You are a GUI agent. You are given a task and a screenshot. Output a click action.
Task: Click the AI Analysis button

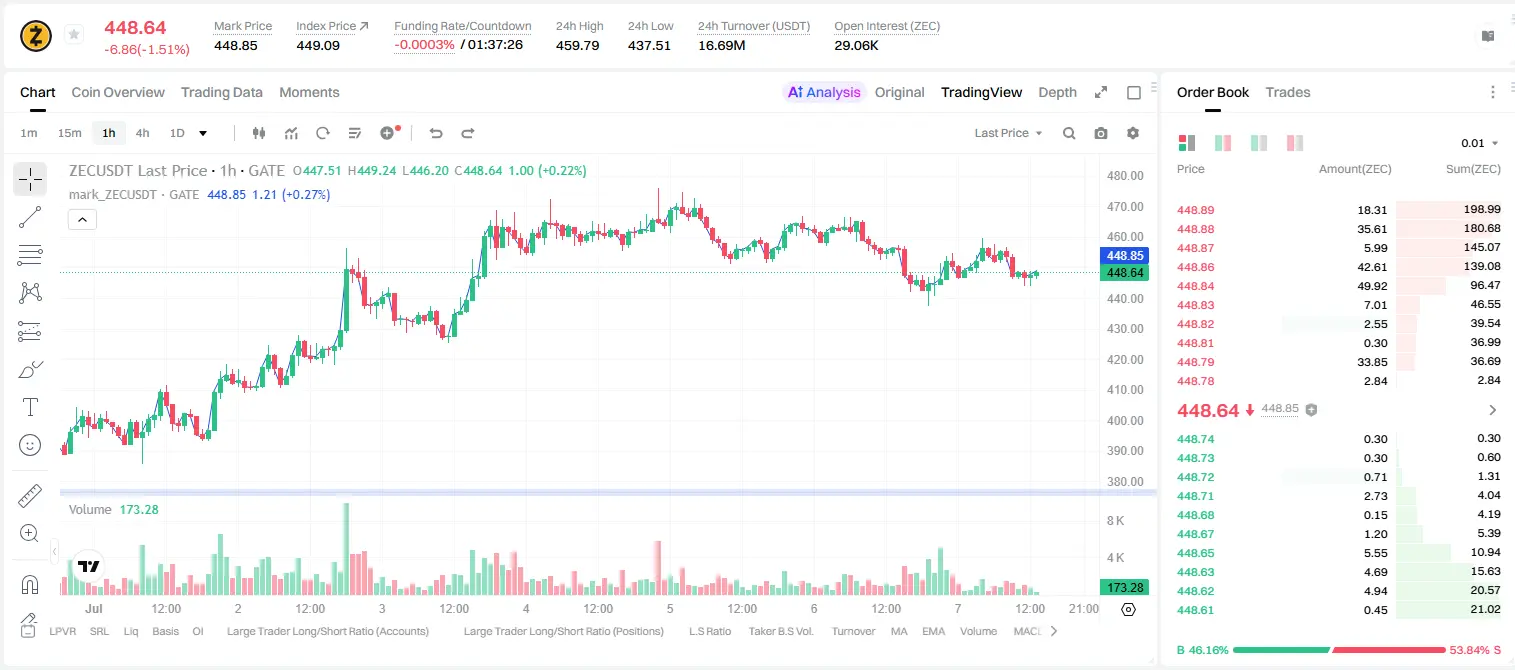click(824, 92)
